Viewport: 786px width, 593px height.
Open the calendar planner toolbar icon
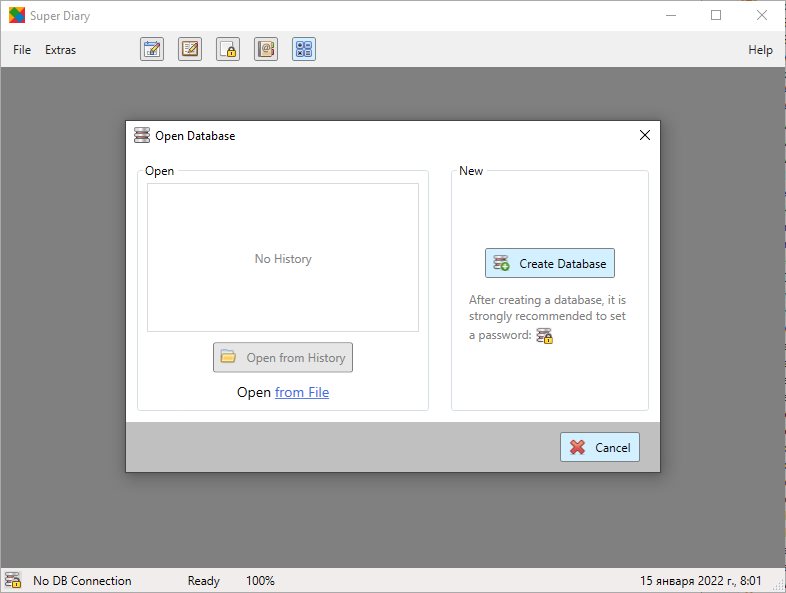coord(152,49)
